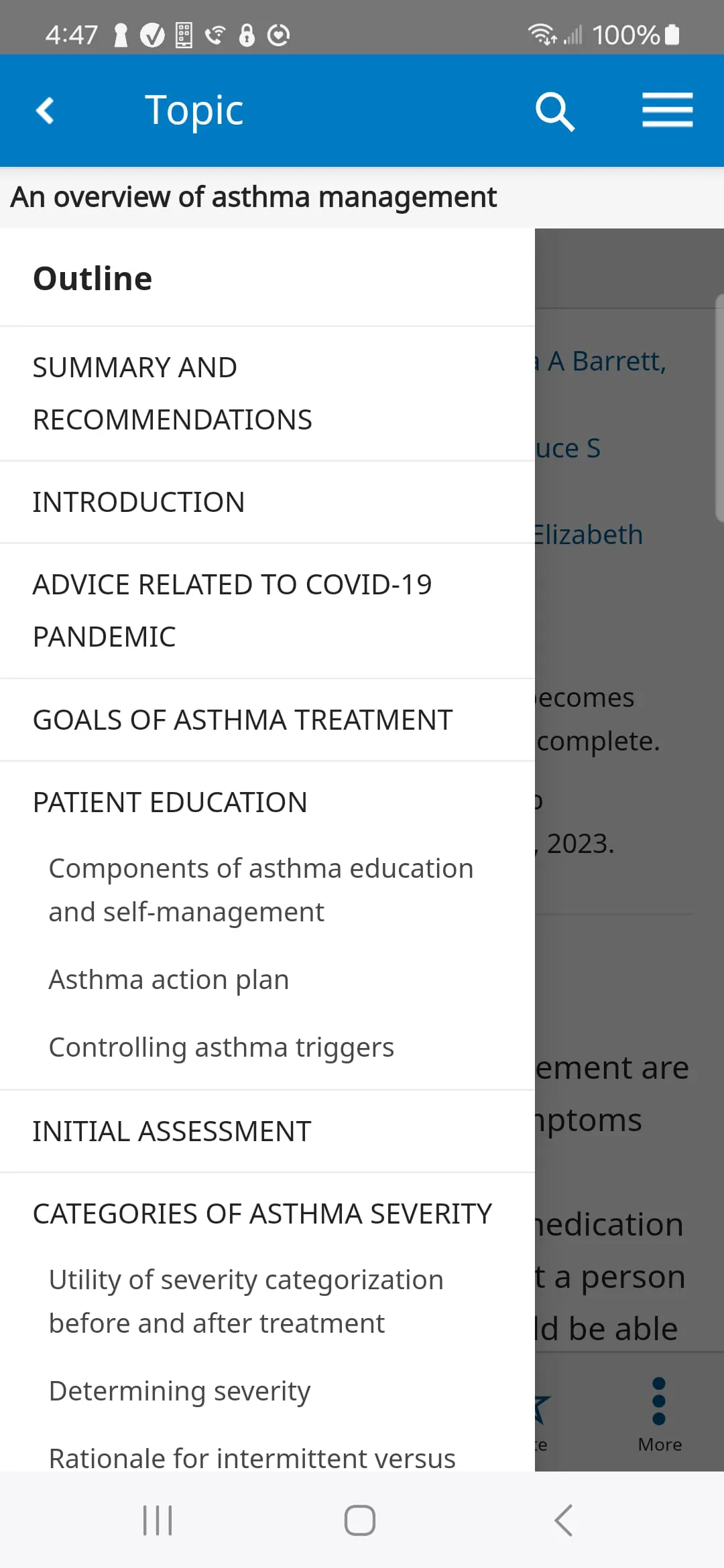Open Controlling asthma triggers subsection

(221, 1047)
